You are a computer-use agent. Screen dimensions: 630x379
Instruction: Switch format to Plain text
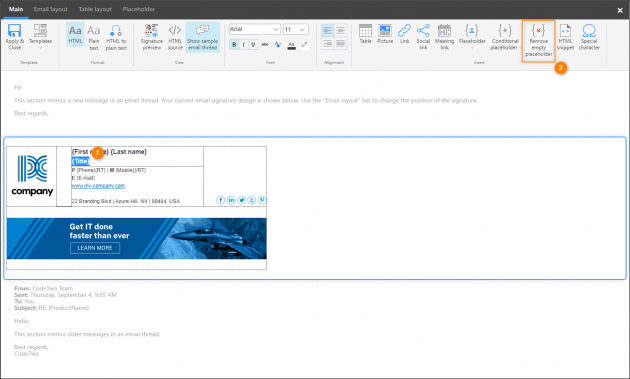click(x=94, y=37)
